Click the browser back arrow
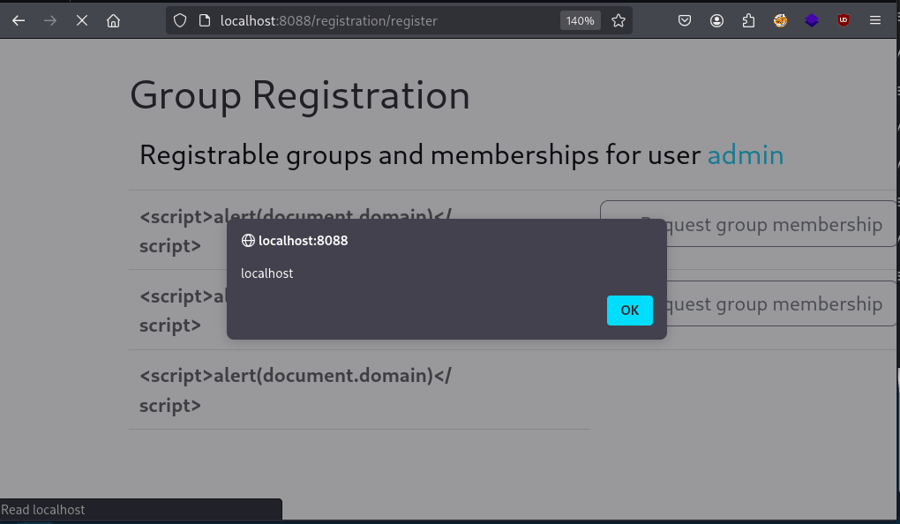 pyautogui.click(x=19, y=20)
